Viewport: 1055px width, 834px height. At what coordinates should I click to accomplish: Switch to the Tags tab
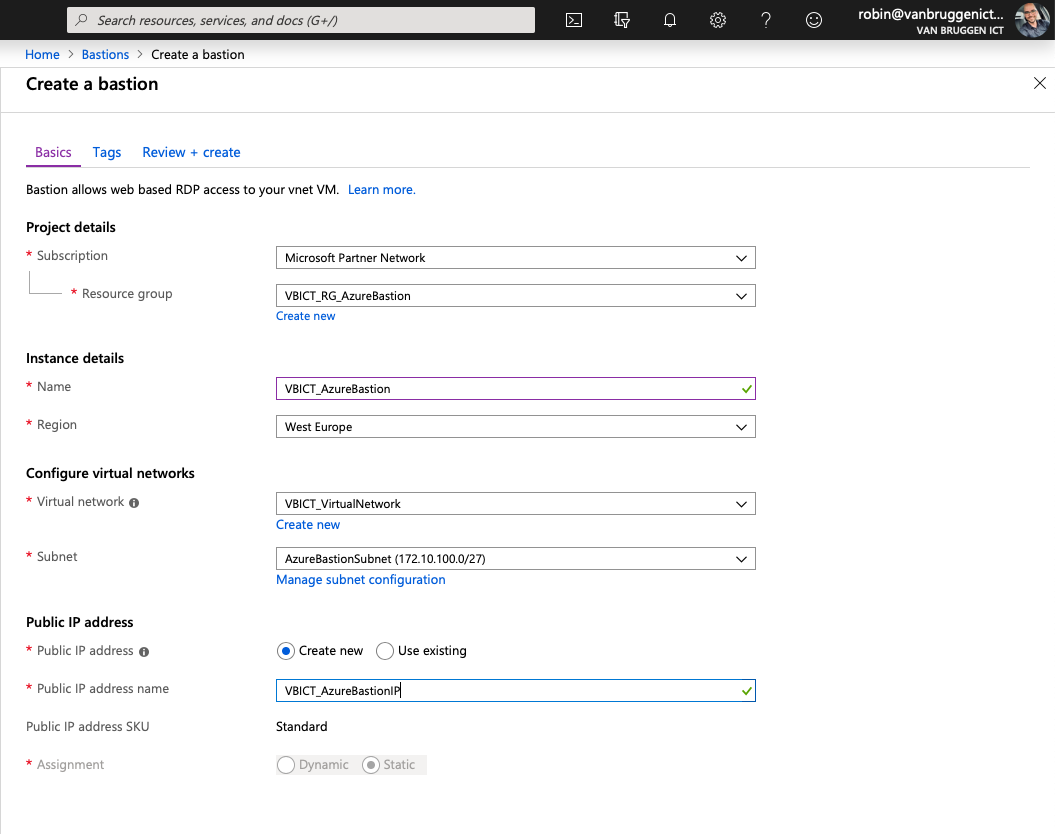pos(106,152)
